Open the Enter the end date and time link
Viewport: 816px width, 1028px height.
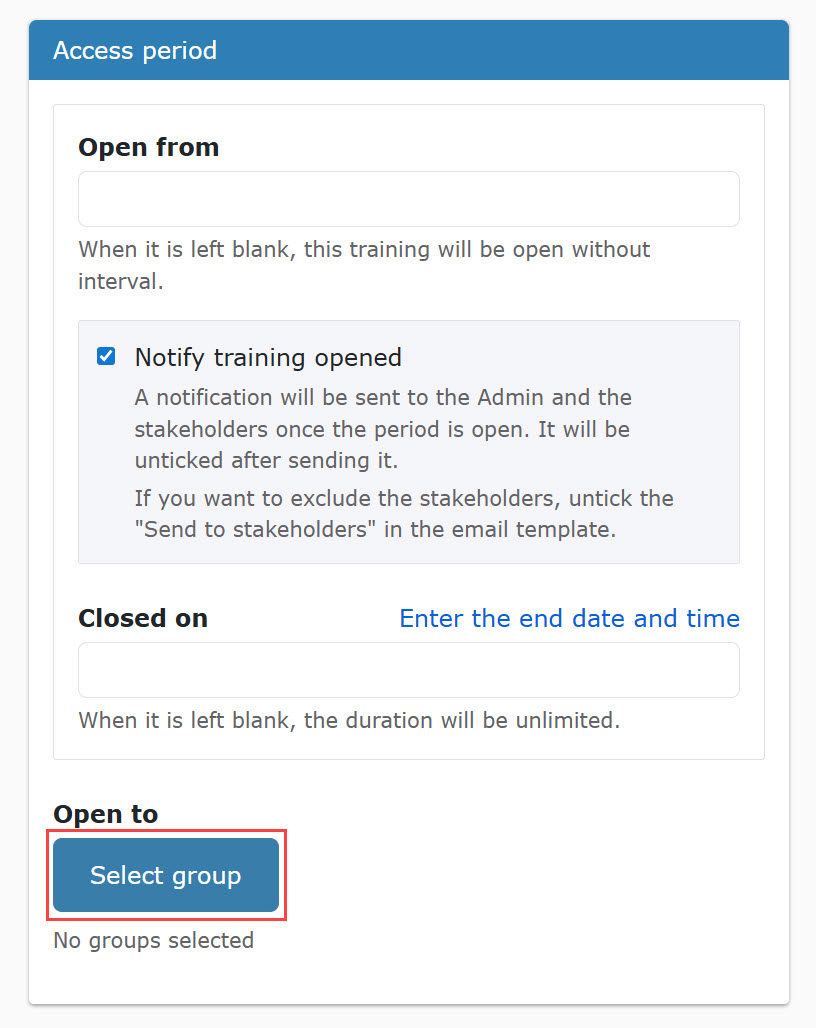(x=569, y=618)
